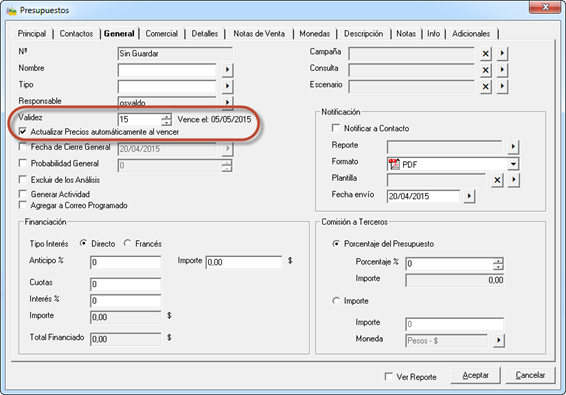Image resolution: width=566 pixels, height=395 pixels.
Task: Open the Fecha envío date picker arrow
Action: click(469, 196)
